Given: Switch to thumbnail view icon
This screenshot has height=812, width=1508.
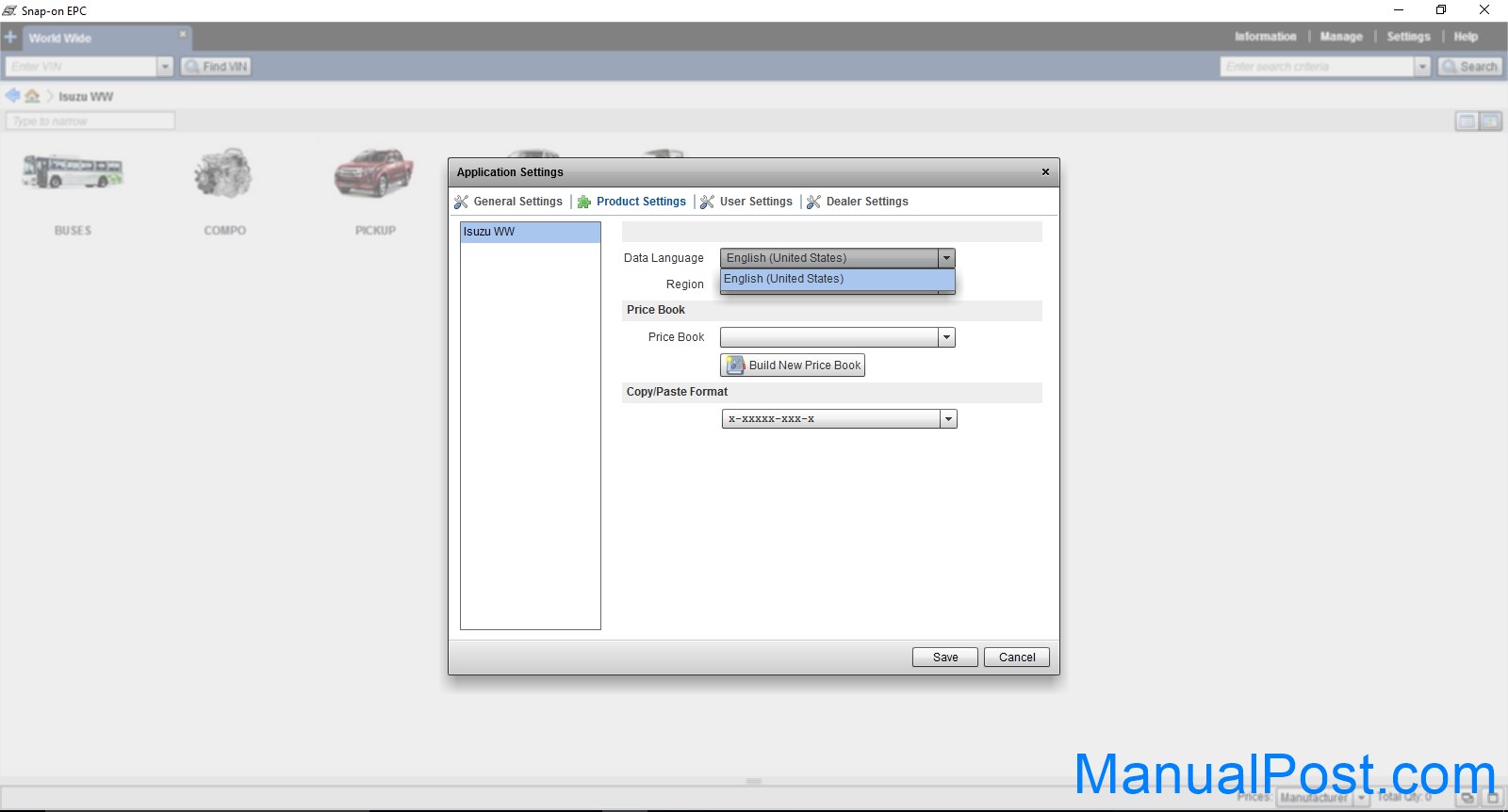Looking at the screenshot, I should click(x=1490, y=122).
